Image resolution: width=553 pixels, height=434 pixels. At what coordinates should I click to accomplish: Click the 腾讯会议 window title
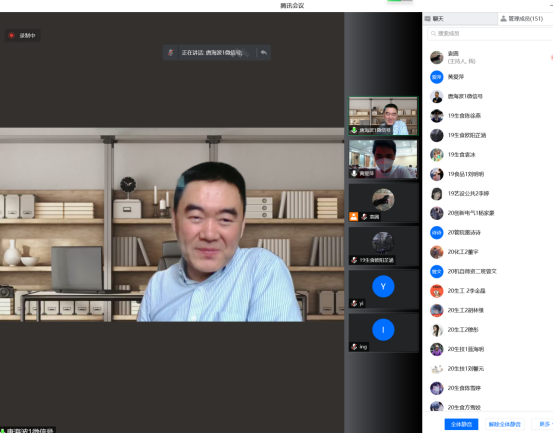tap(292, 5)
